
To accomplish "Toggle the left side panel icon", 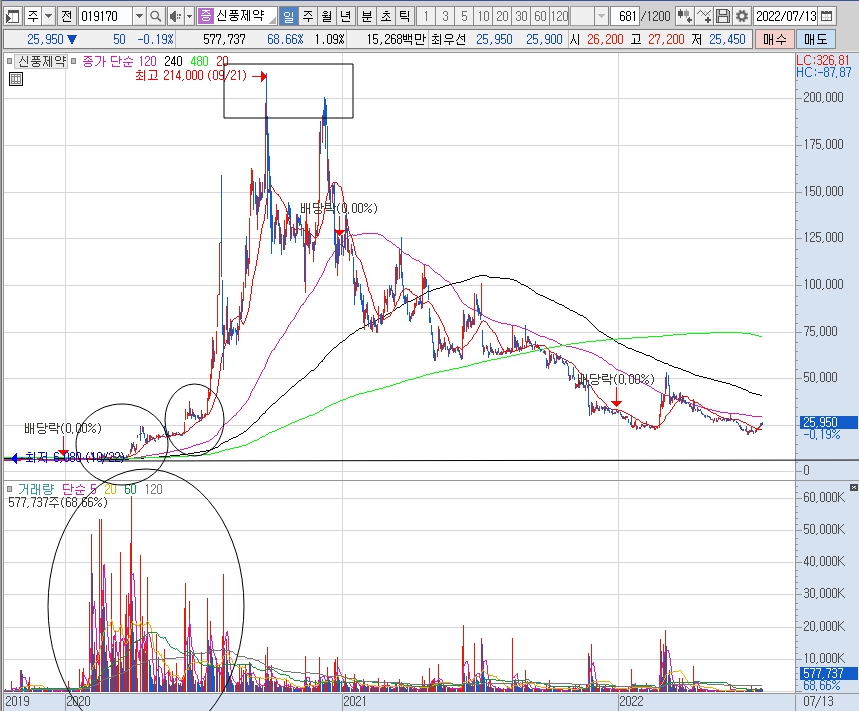I will pyautogui.click(x=12, y=16).
